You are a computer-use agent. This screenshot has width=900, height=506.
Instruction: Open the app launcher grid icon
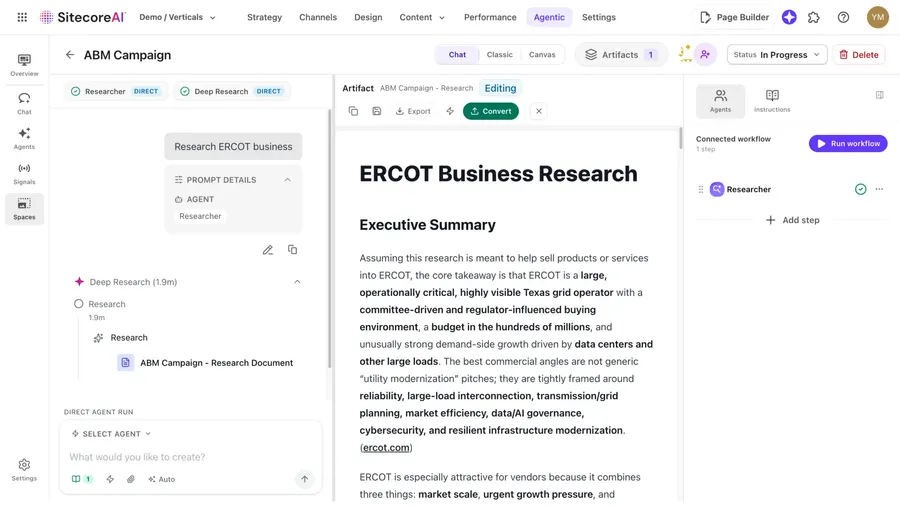(x=22, y=17)
